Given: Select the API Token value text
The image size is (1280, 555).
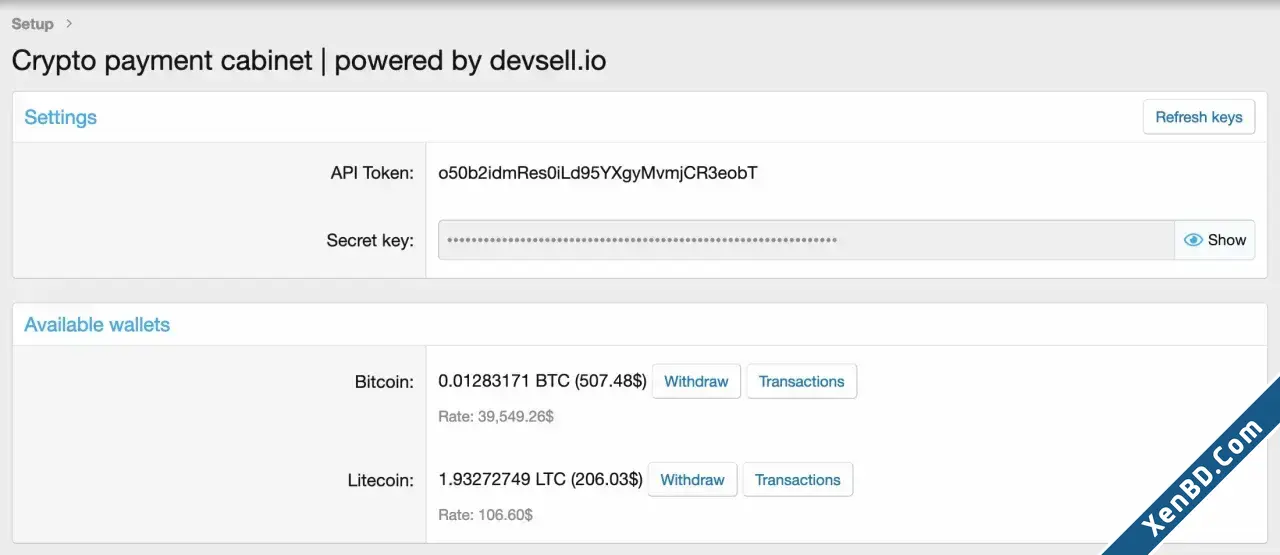Looking at the screenshot, I should pyautogui.click(x=598, y=173).
